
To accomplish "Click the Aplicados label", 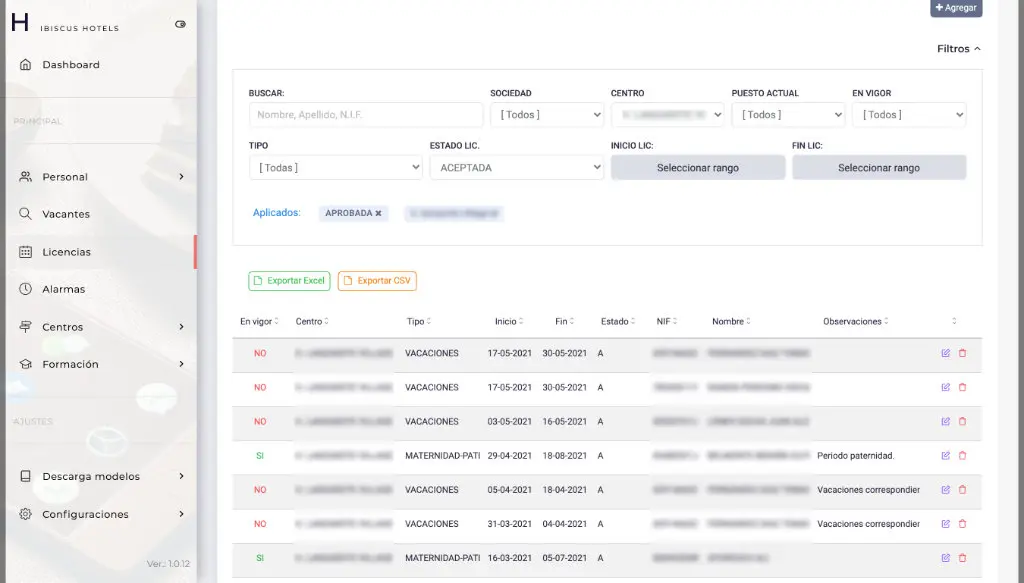I will click(x=276, y=213).
